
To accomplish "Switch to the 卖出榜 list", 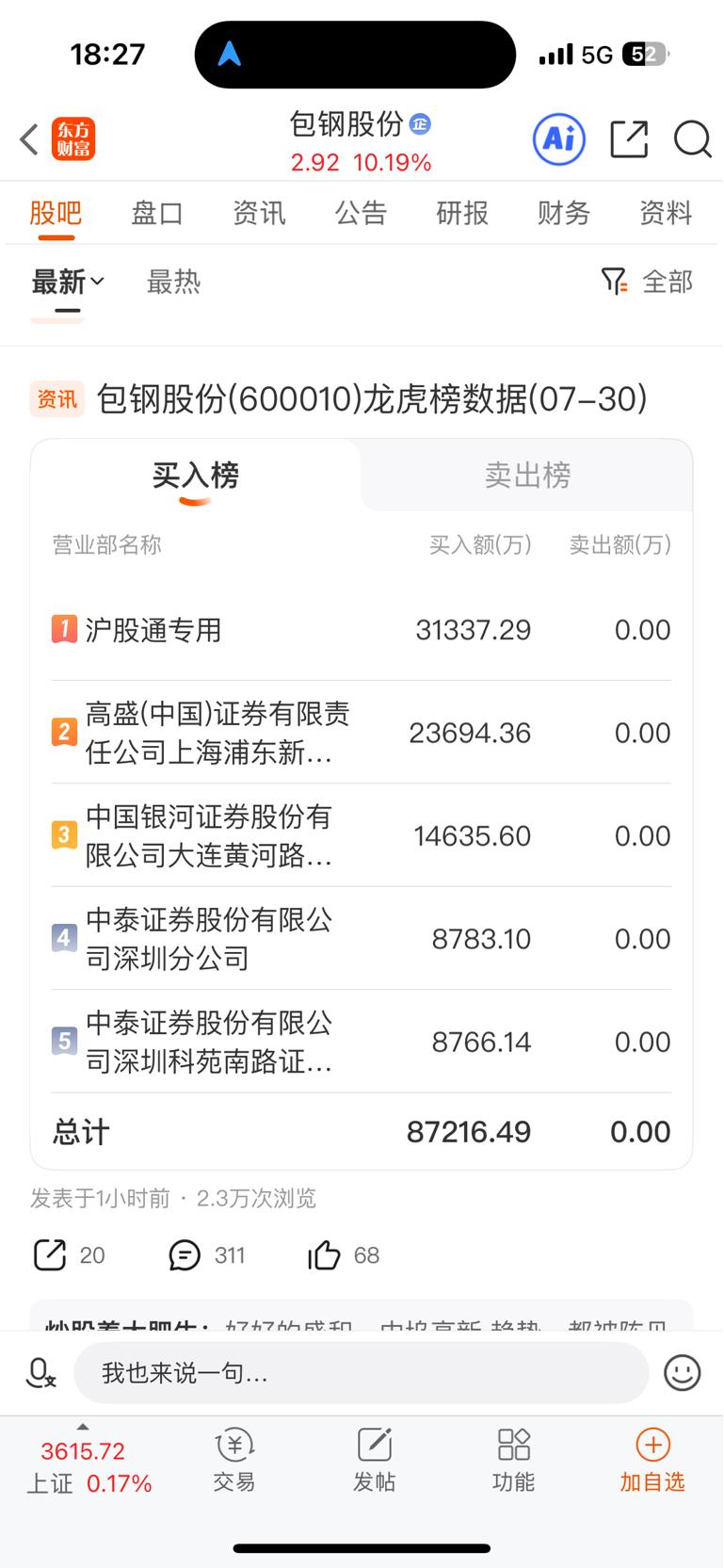I will coord(527,475).
